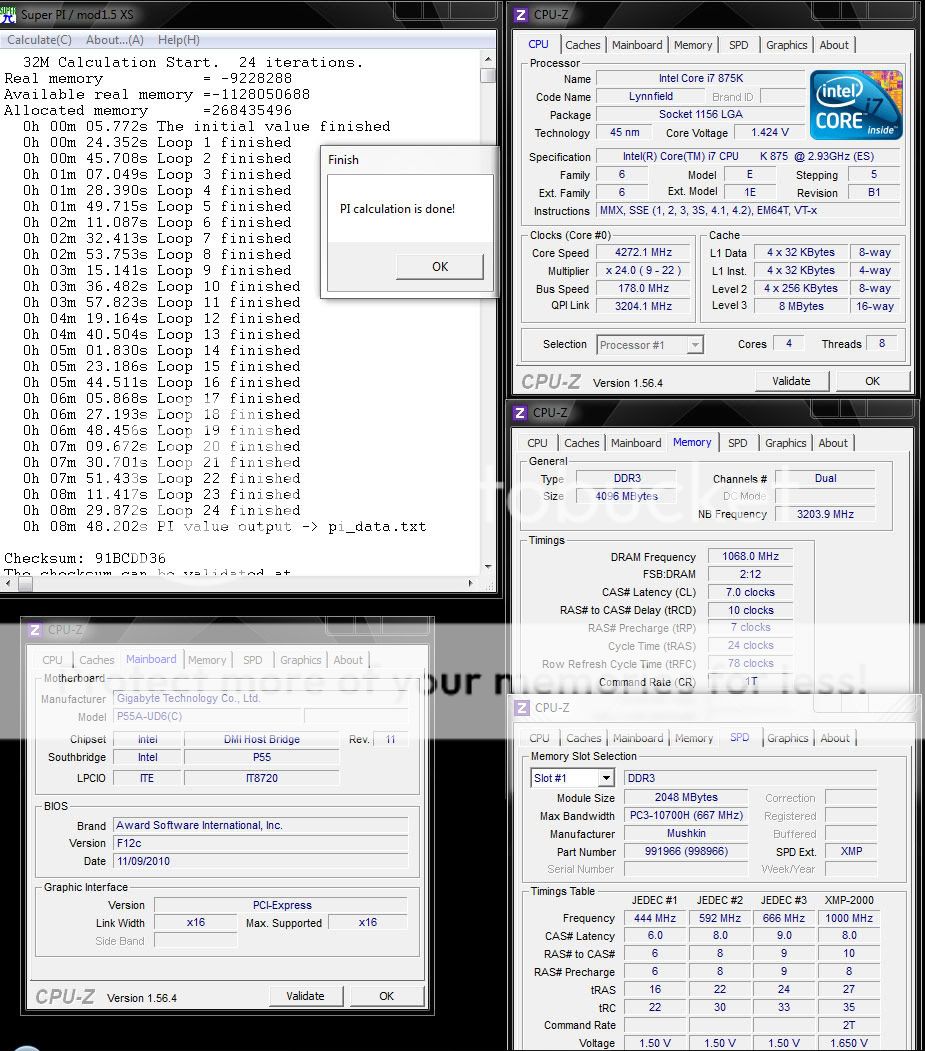925x1051 pixels.
Task: Open the Help(H) menu in Super PI
Action: [178, 40]
